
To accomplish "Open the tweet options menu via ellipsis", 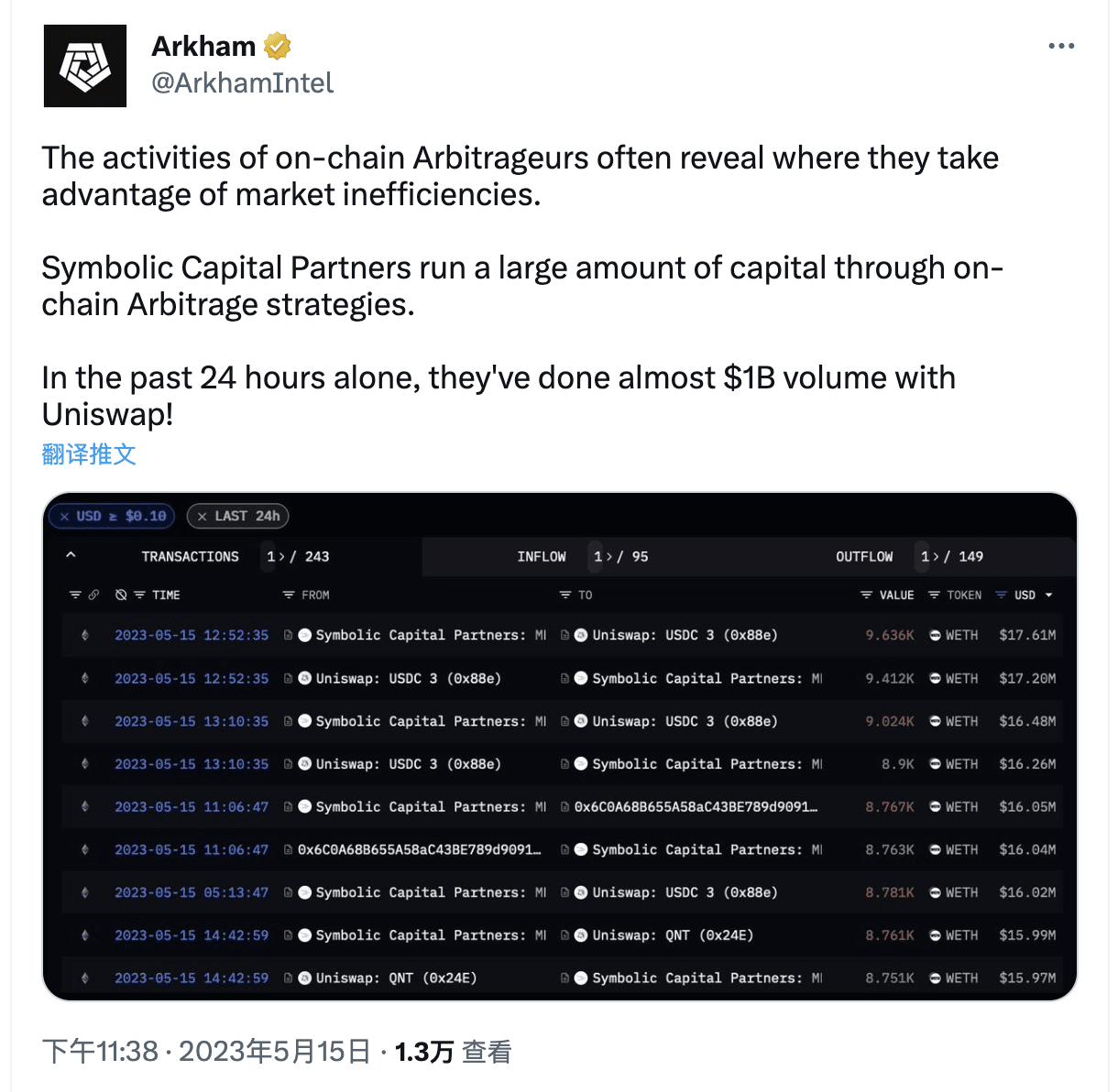I will pos(1061,45).
